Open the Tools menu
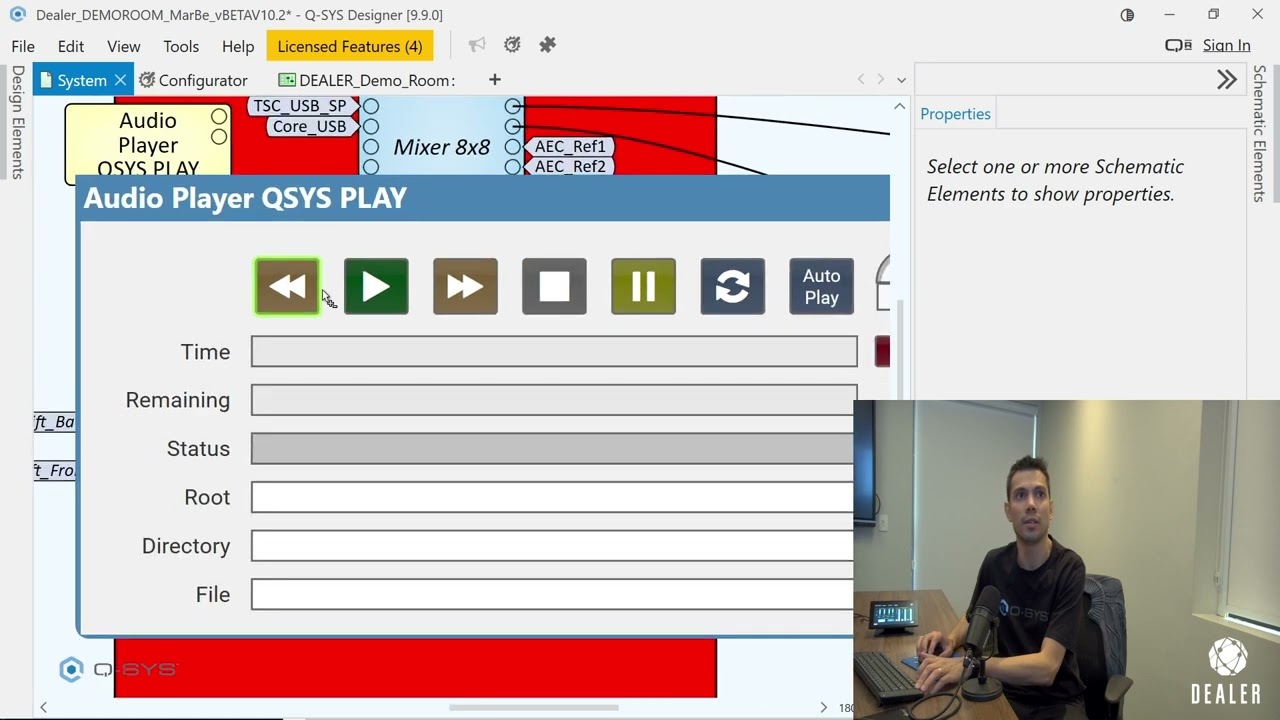 [181, 46]
